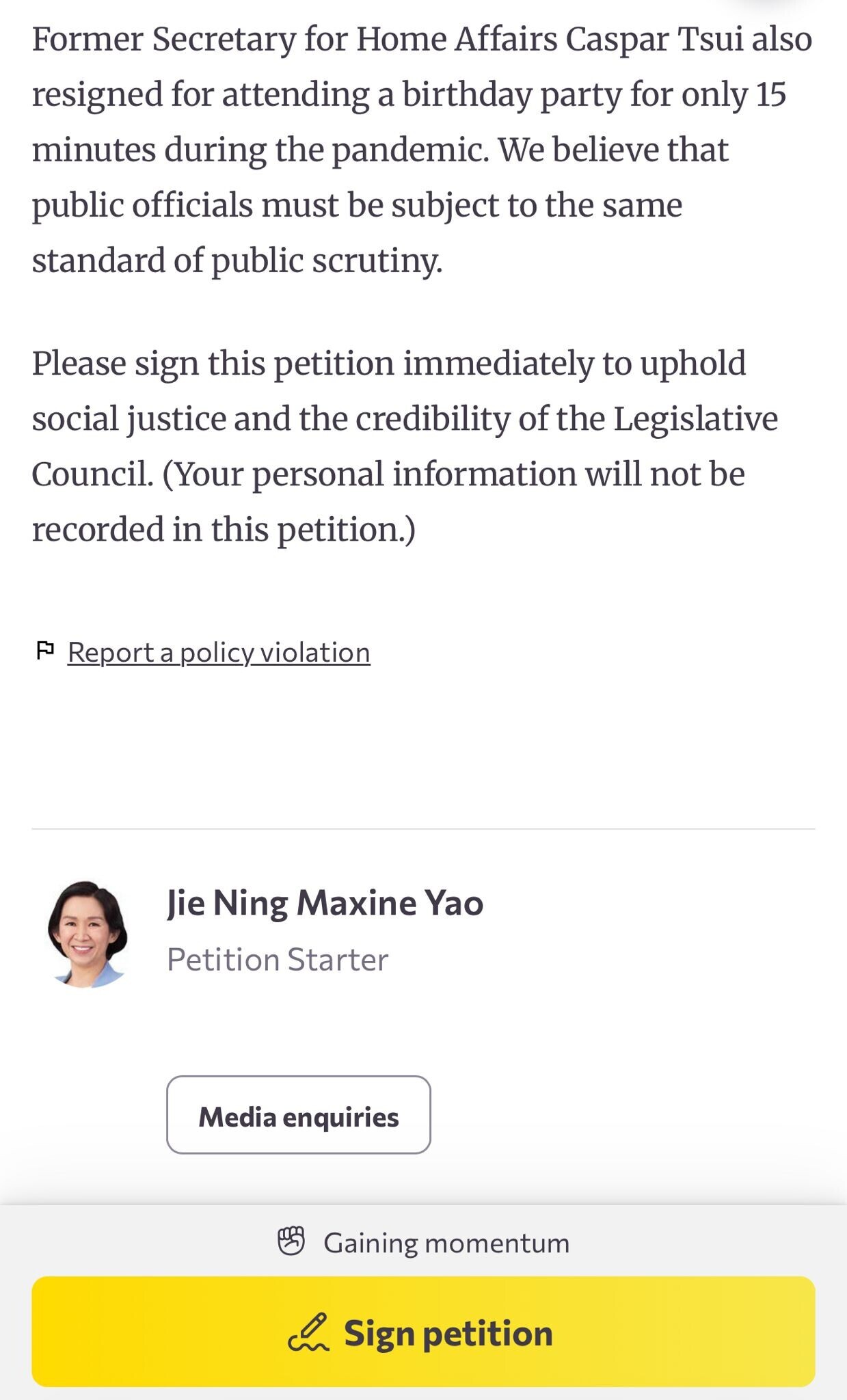Click the Petition Starter label

[278, 960]
